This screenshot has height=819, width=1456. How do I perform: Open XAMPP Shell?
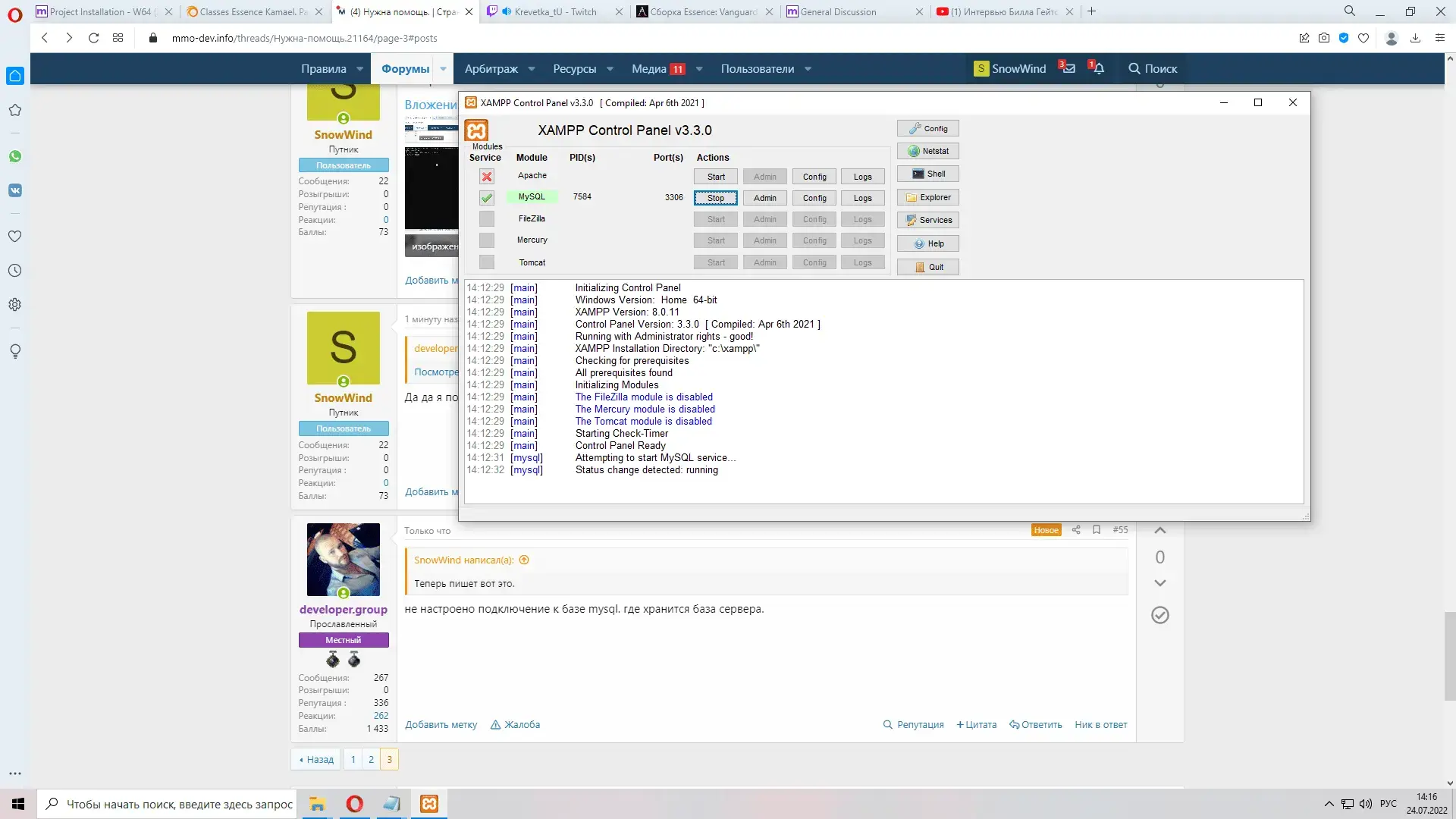(x=928, y=174)
